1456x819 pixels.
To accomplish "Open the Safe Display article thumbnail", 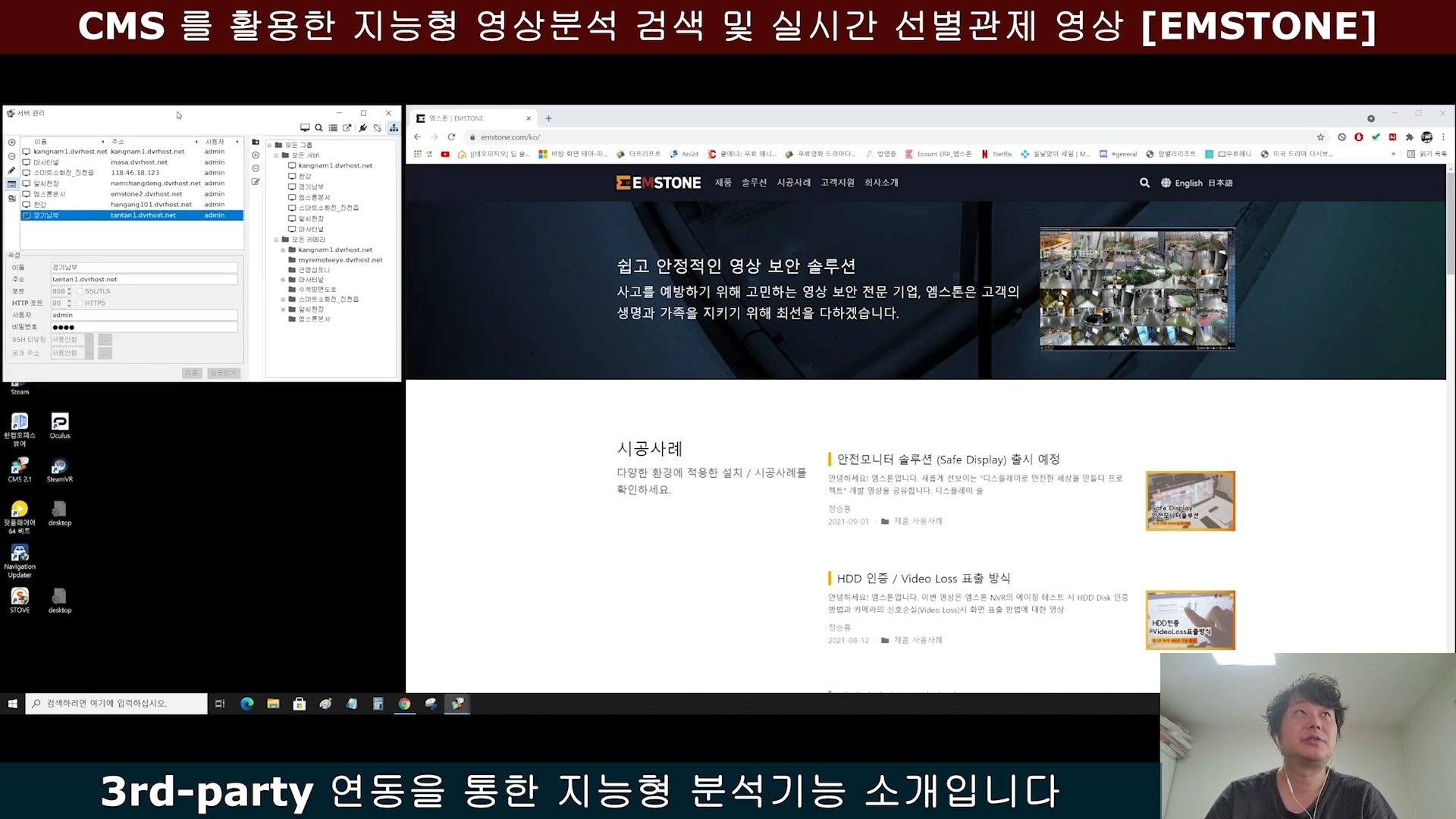I will point(1190,501).
